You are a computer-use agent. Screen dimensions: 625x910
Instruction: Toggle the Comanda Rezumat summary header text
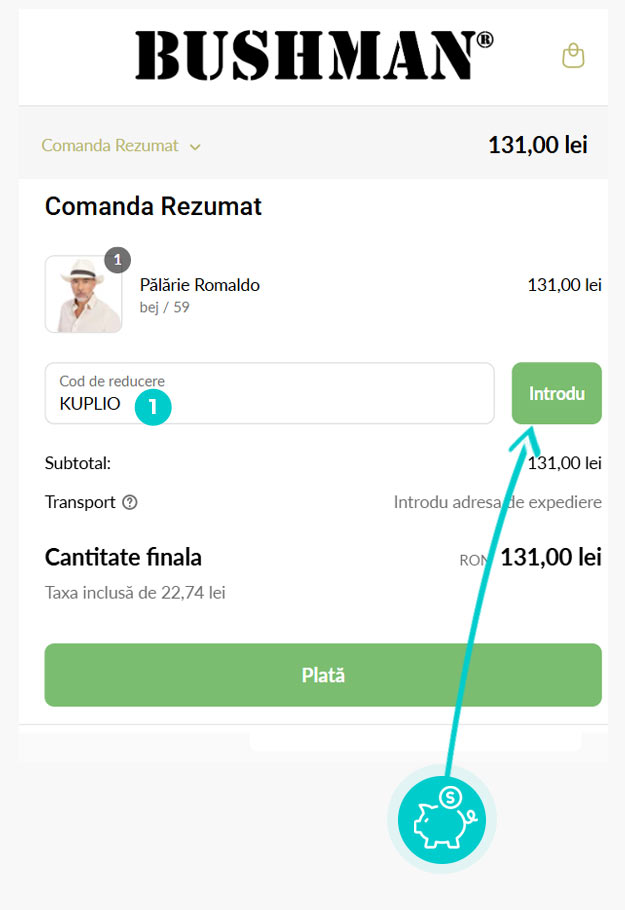click(110, 146)
